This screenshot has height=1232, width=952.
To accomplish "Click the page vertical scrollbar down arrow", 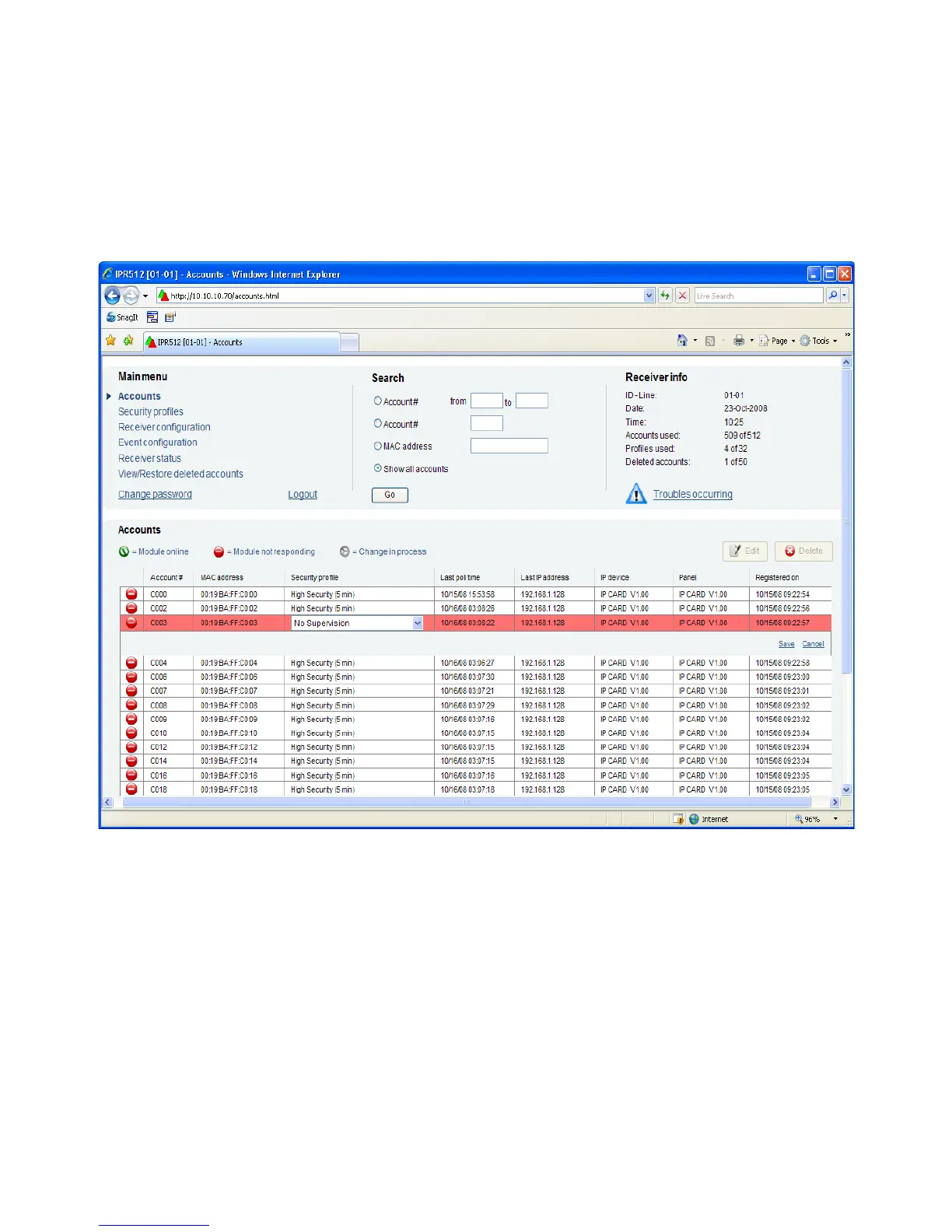I will [846, 789].
